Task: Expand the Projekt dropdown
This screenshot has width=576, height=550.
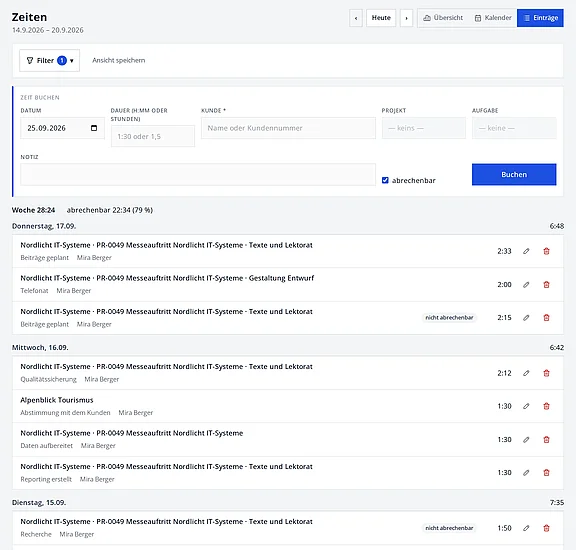Action: (424, 128)
